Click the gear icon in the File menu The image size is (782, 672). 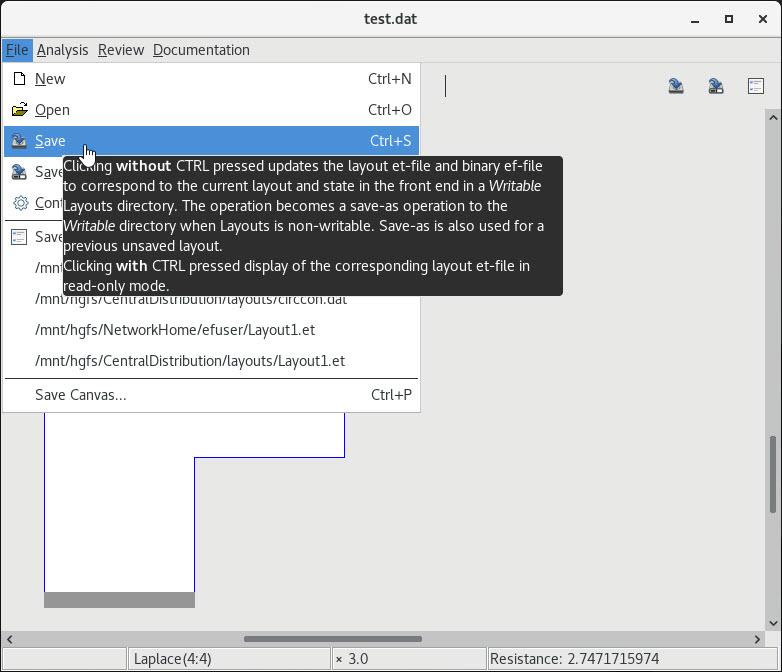19,203
